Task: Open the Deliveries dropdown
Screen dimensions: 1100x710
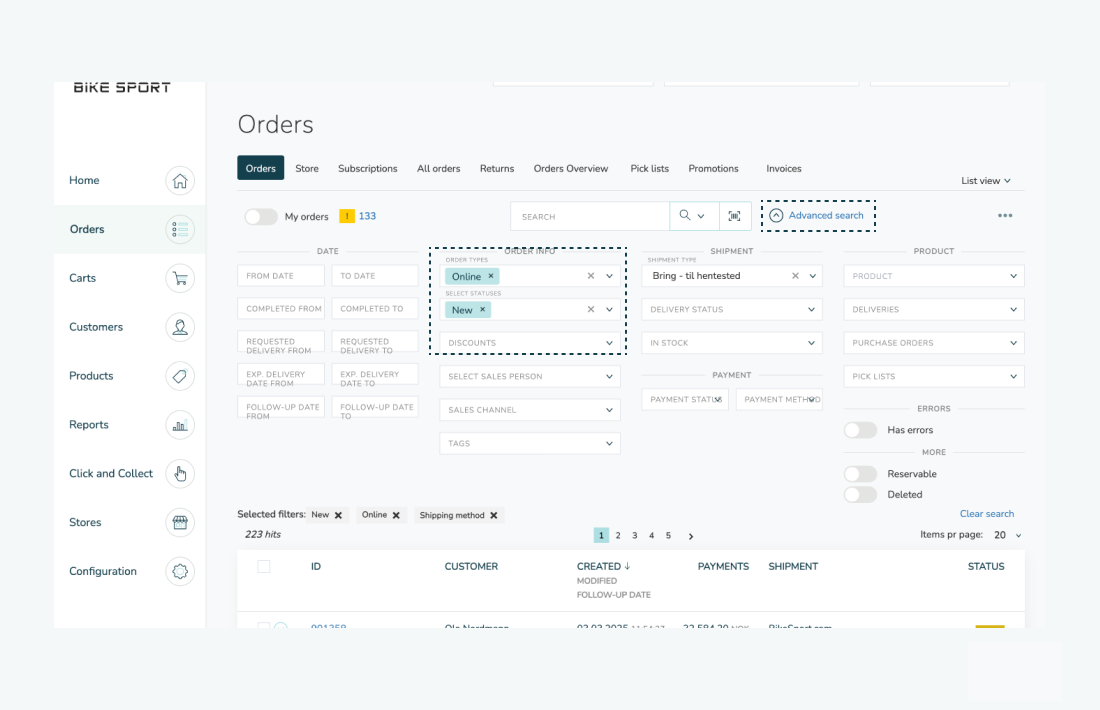Action: click(934, 309)
